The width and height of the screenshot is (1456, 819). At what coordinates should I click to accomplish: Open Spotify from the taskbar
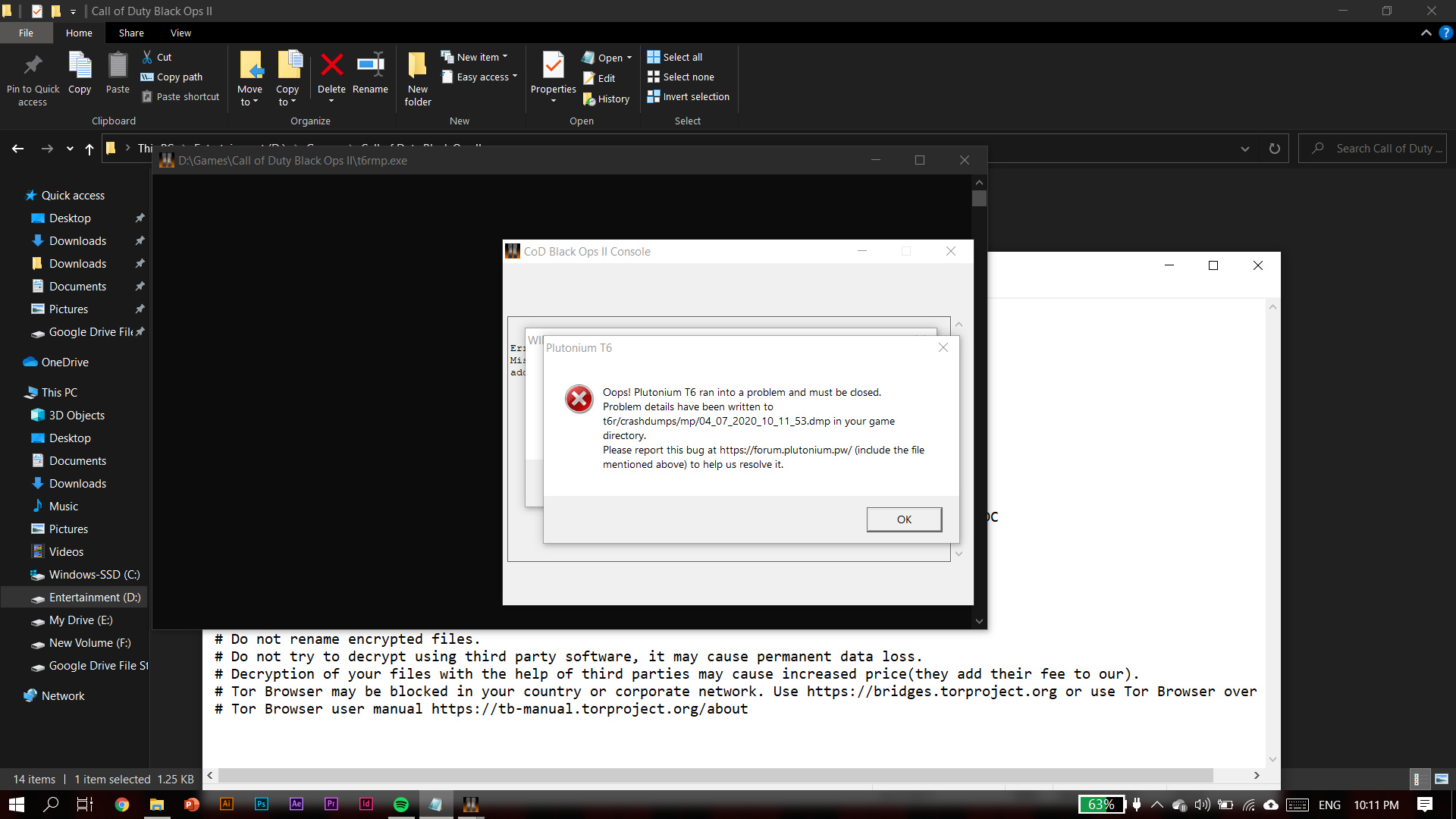401,805
